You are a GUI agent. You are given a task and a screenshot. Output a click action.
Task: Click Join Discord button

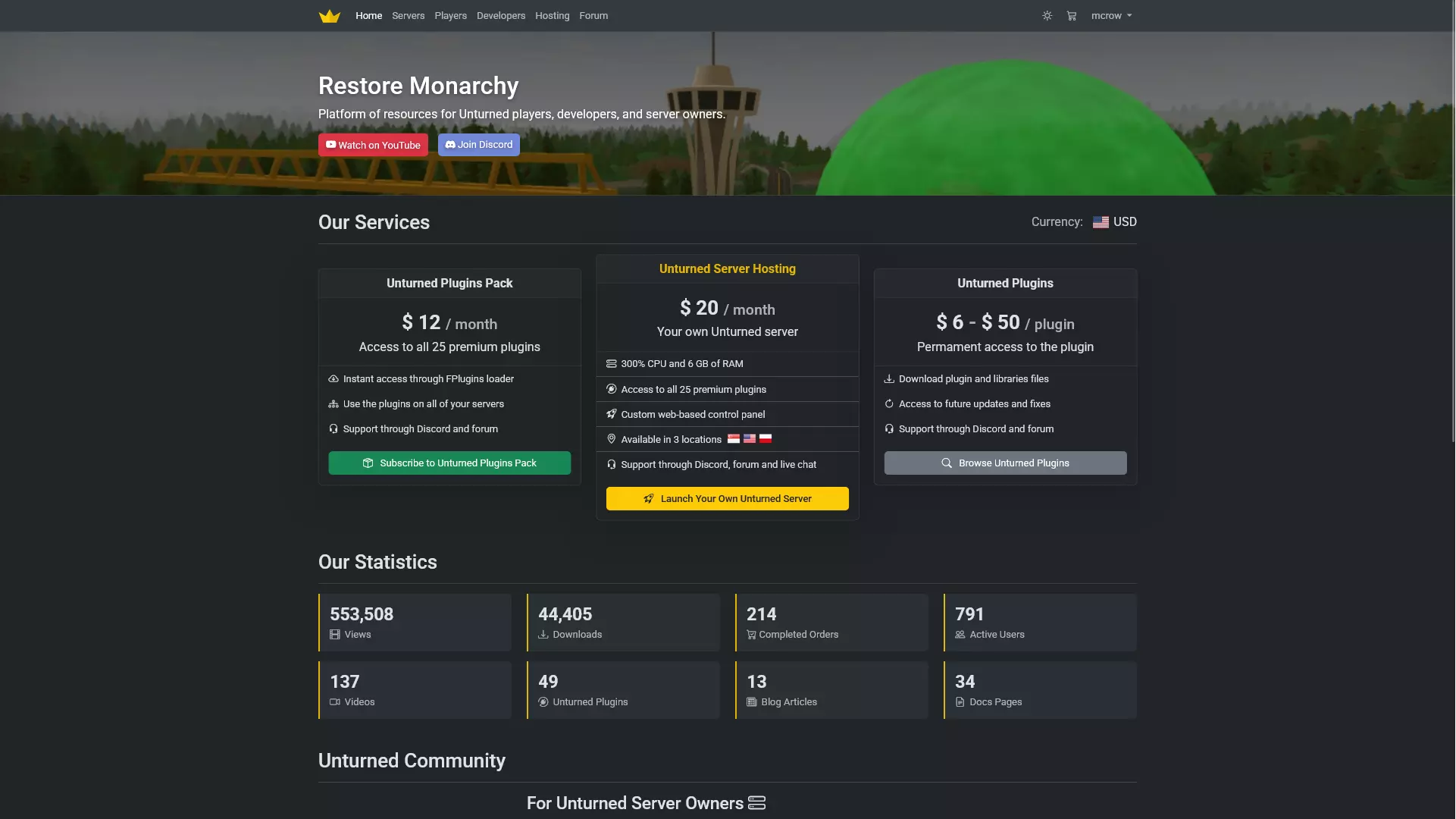tap(478, 145)
